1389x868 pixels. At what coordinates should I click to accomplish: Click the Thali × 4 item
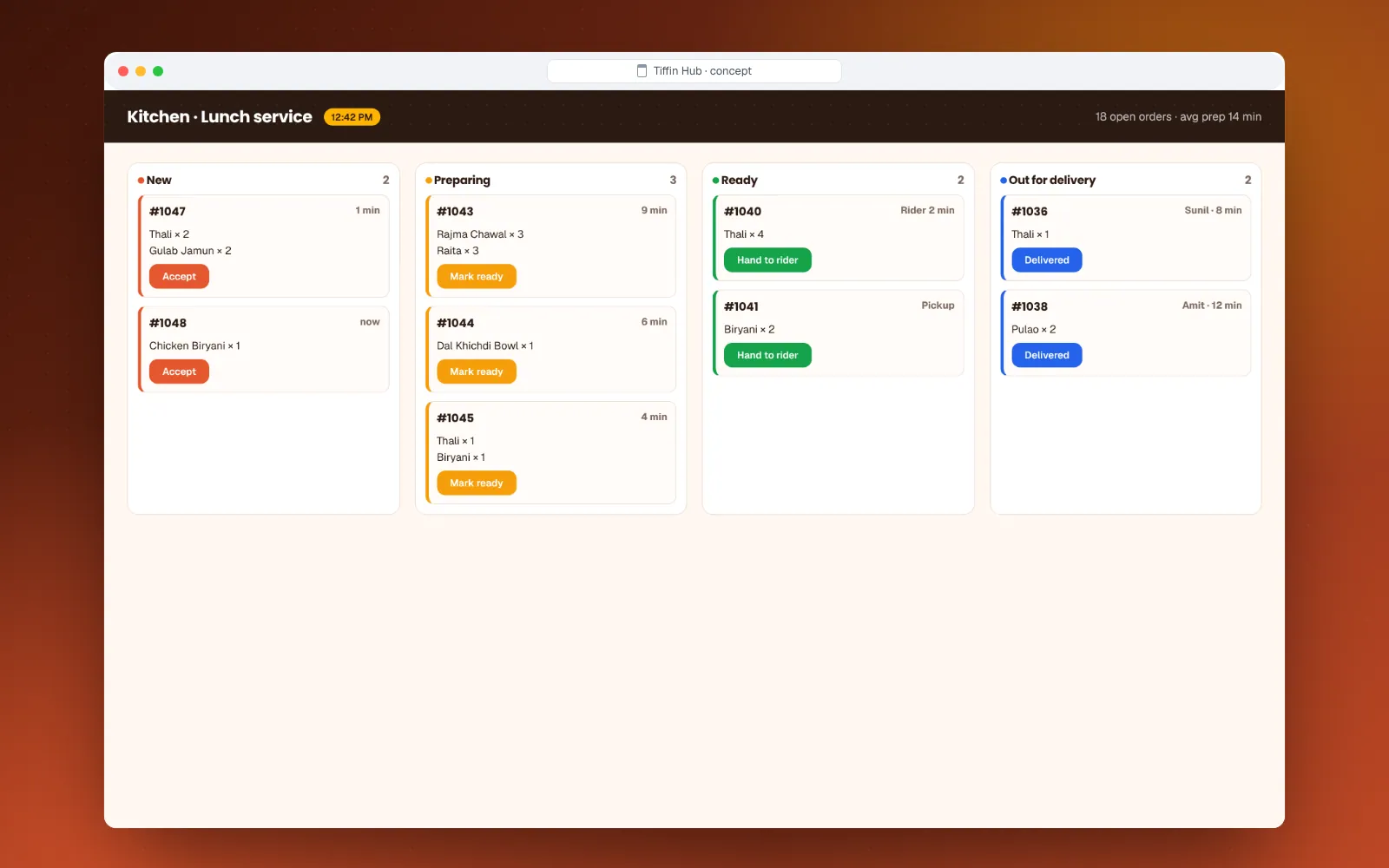744,234
